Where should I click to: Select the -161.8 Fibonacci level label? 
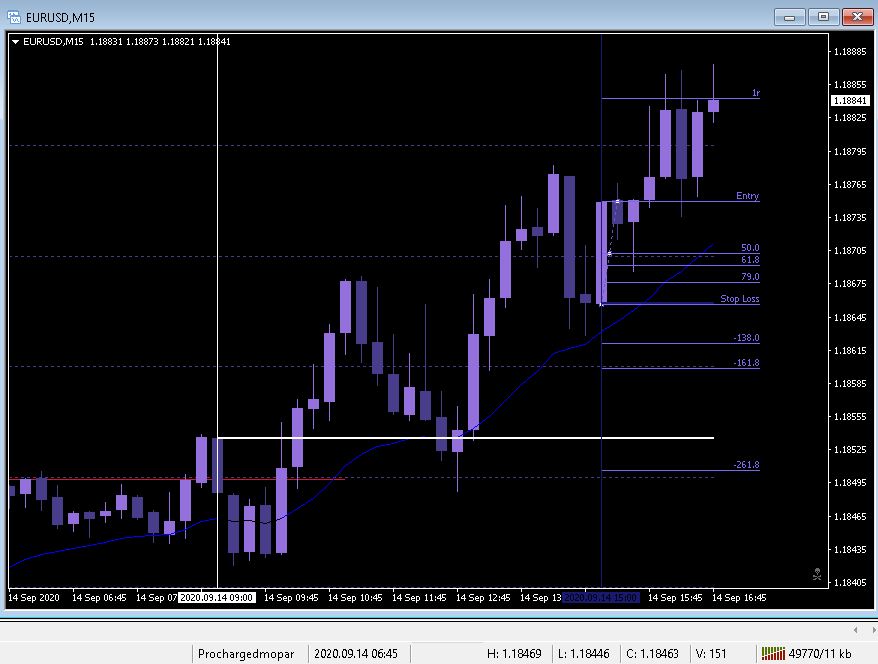coord(746,362)
